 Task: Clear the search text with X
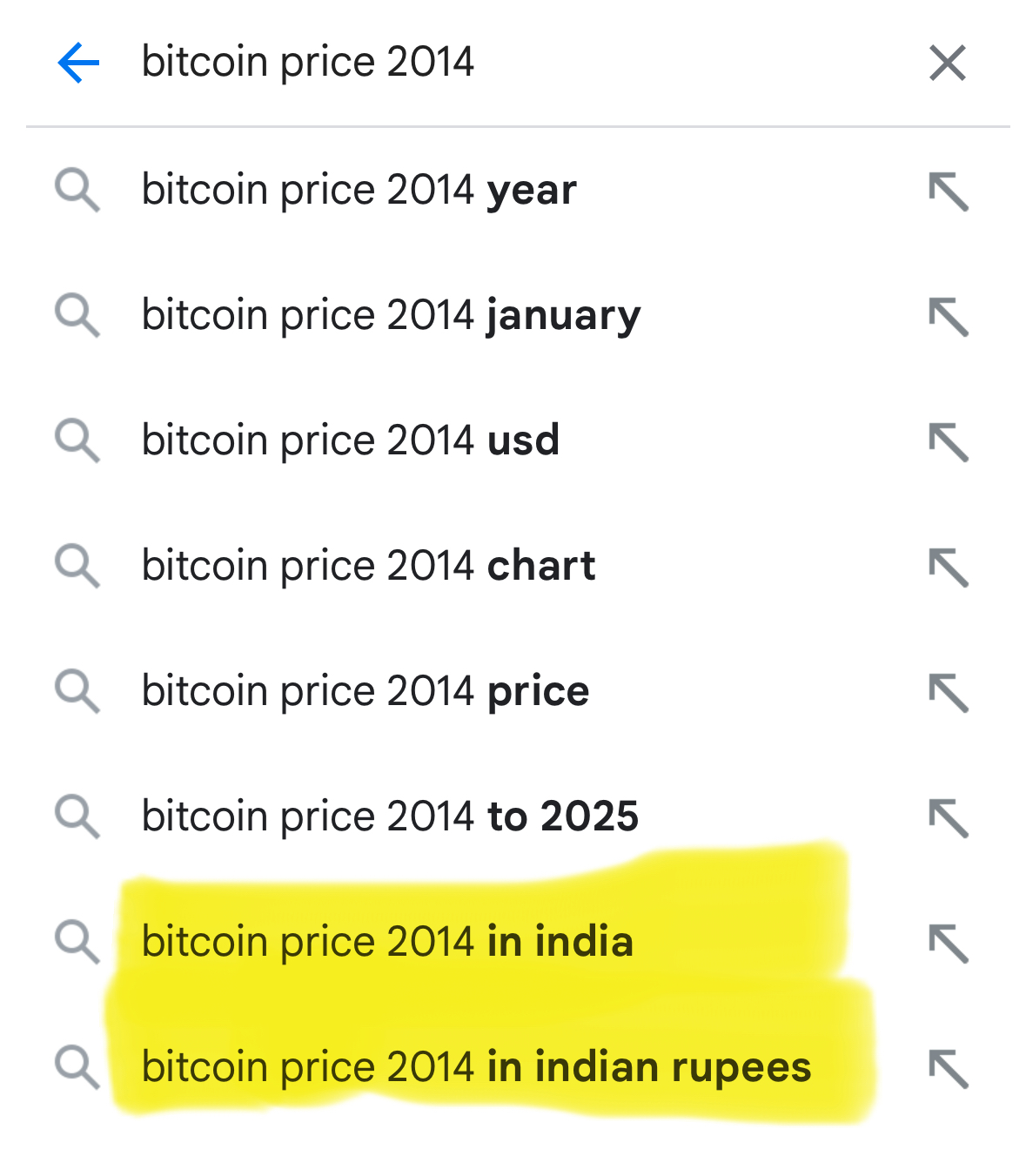coord(947,63)
